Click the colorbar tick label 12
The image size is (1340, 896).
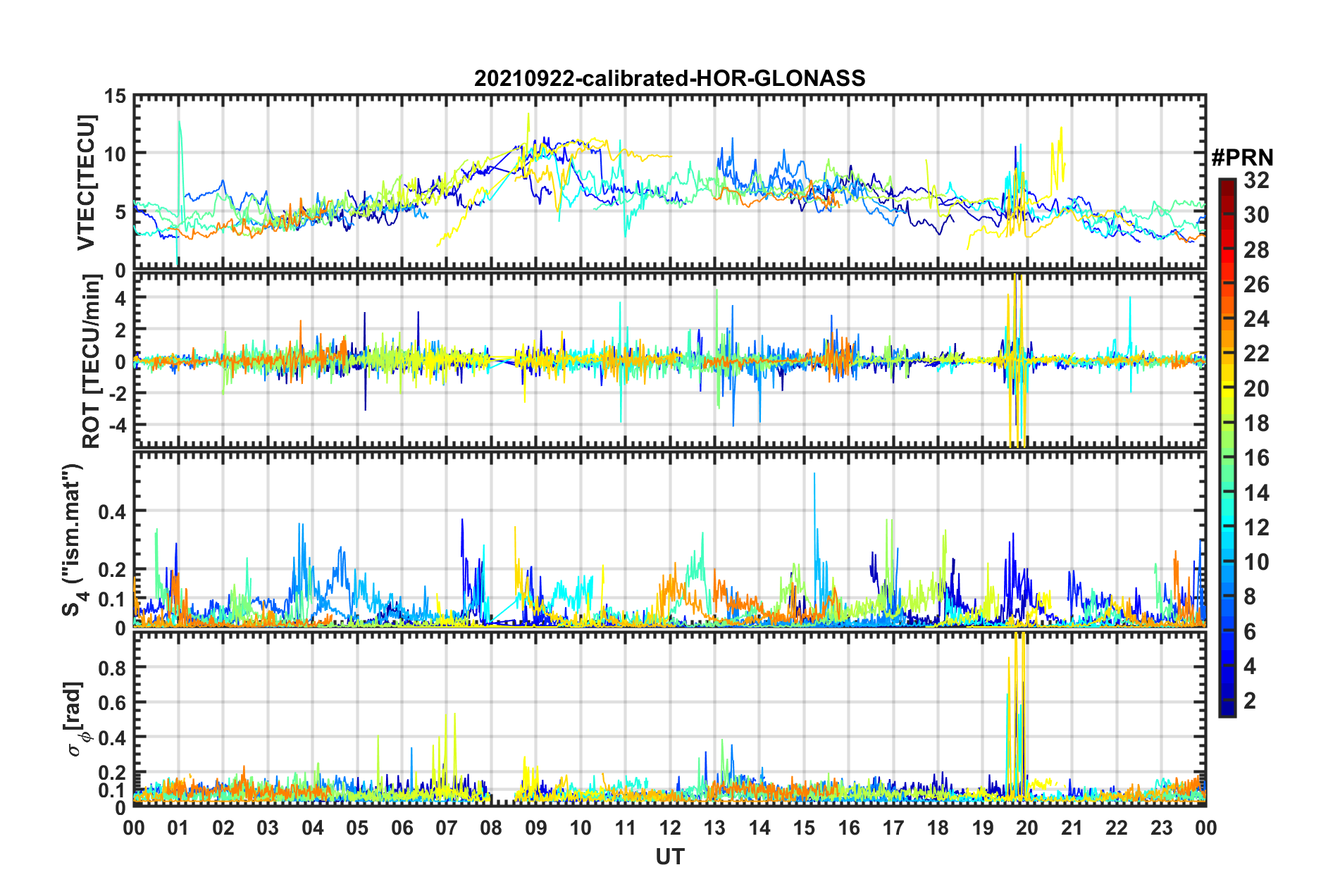(1256, 528)
